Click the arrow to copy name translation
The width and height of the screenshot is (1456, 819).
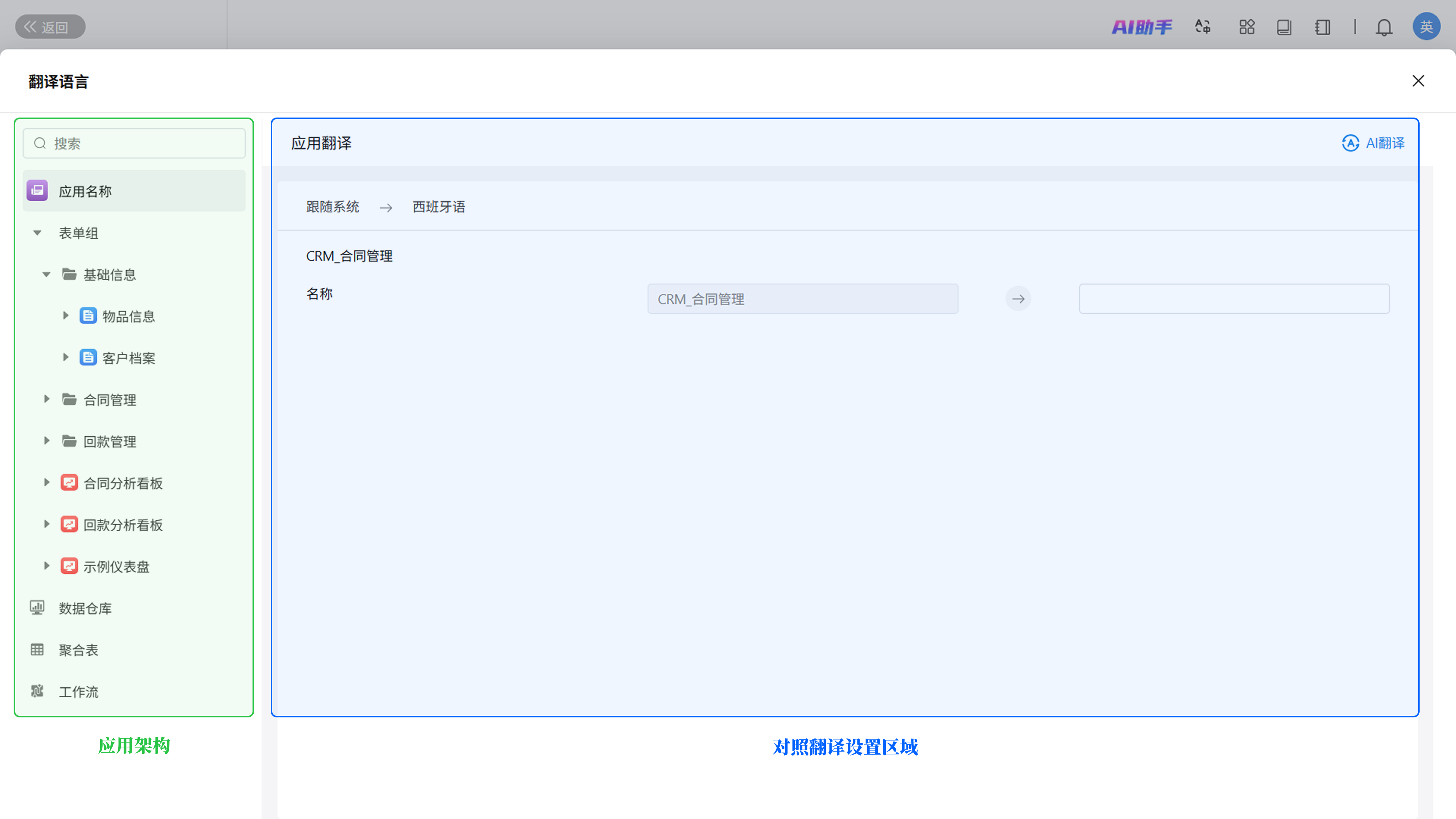coord(1018,298)
